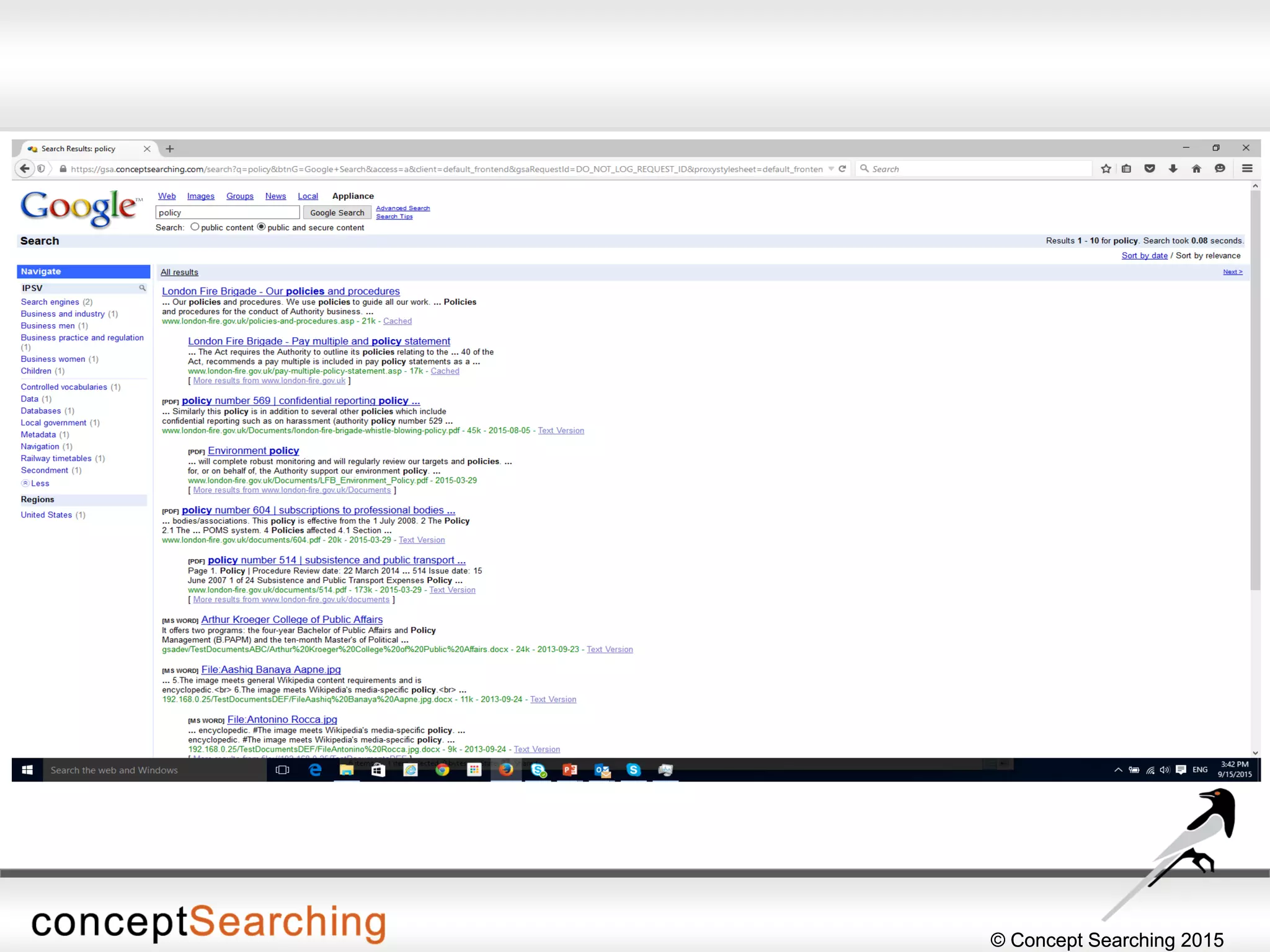Reload the page with the refresh icon
The image size is (1270, 952).
click(842, 169)
